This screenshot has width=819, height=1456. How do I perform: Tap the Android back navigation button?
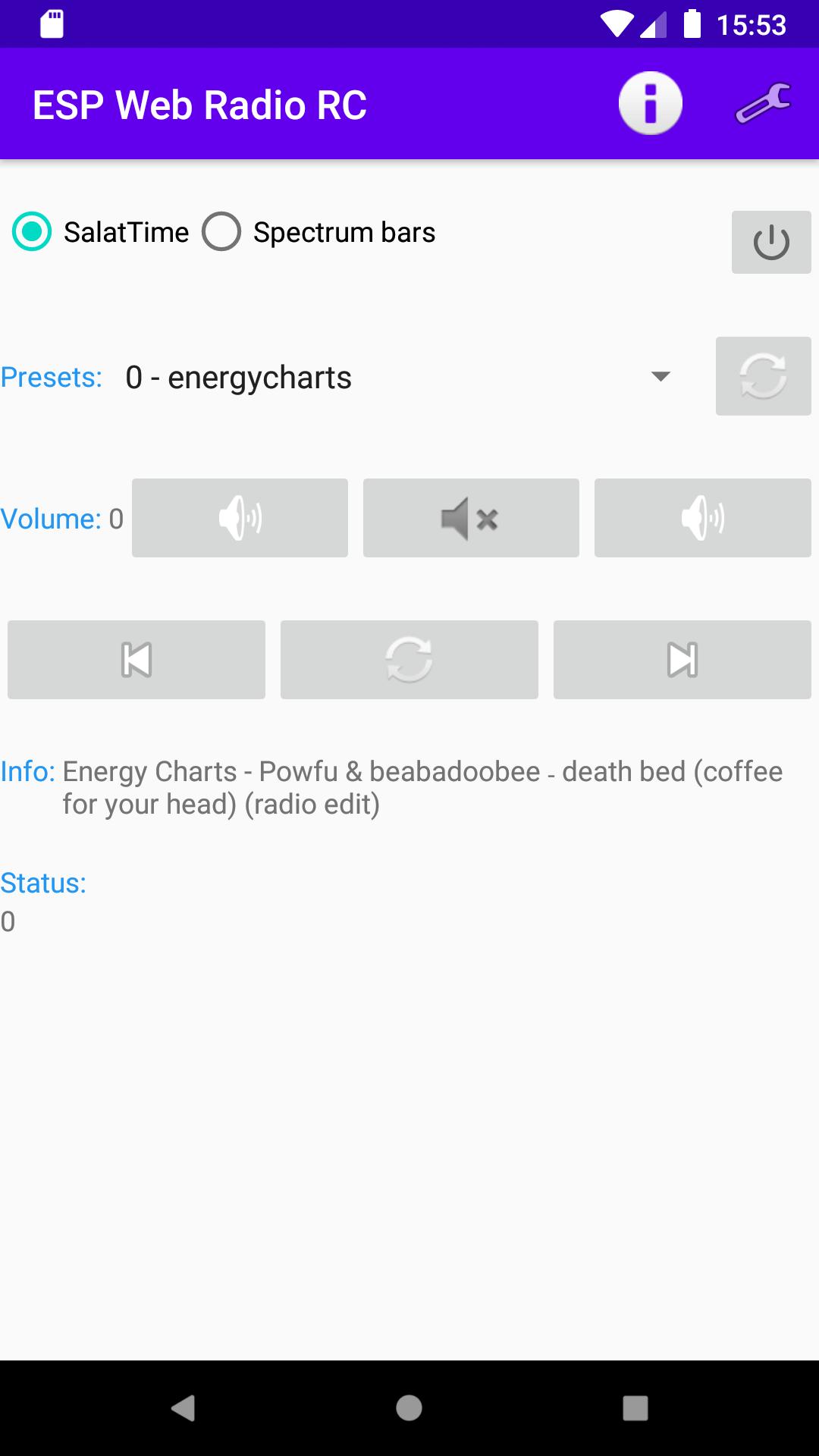[x=183, y=1408]
